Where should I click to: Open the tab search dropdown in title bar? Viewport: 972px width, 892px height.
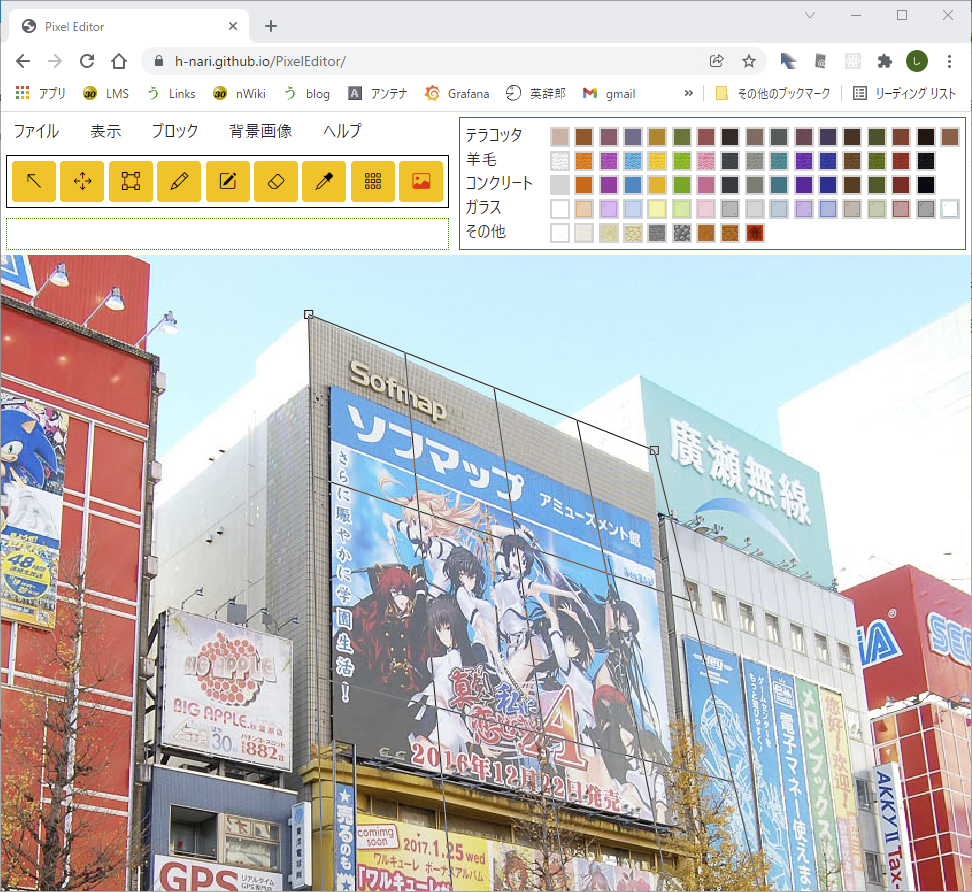coord(810,15)
